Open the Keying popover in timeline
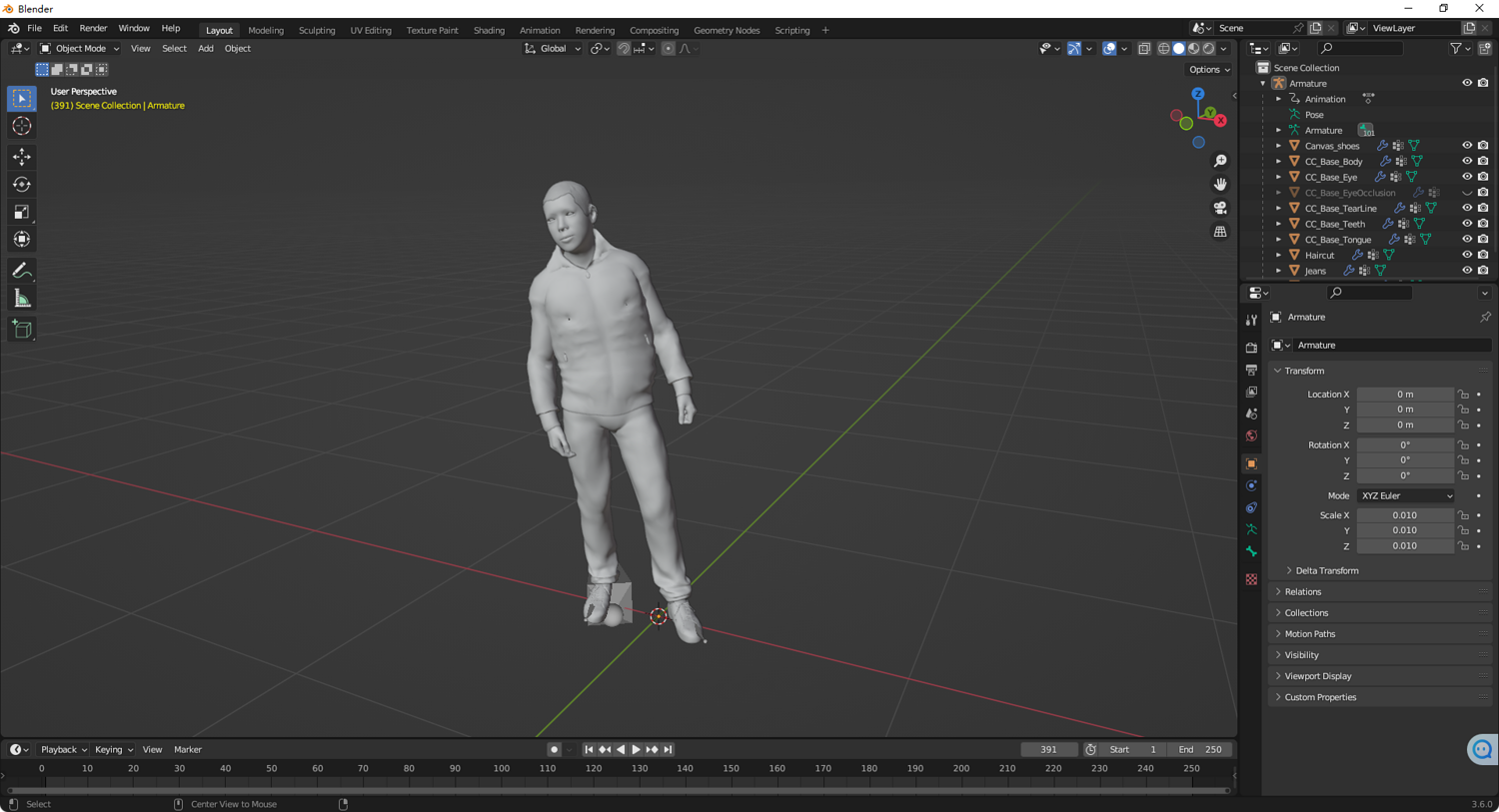 click(x=113, y=749)
